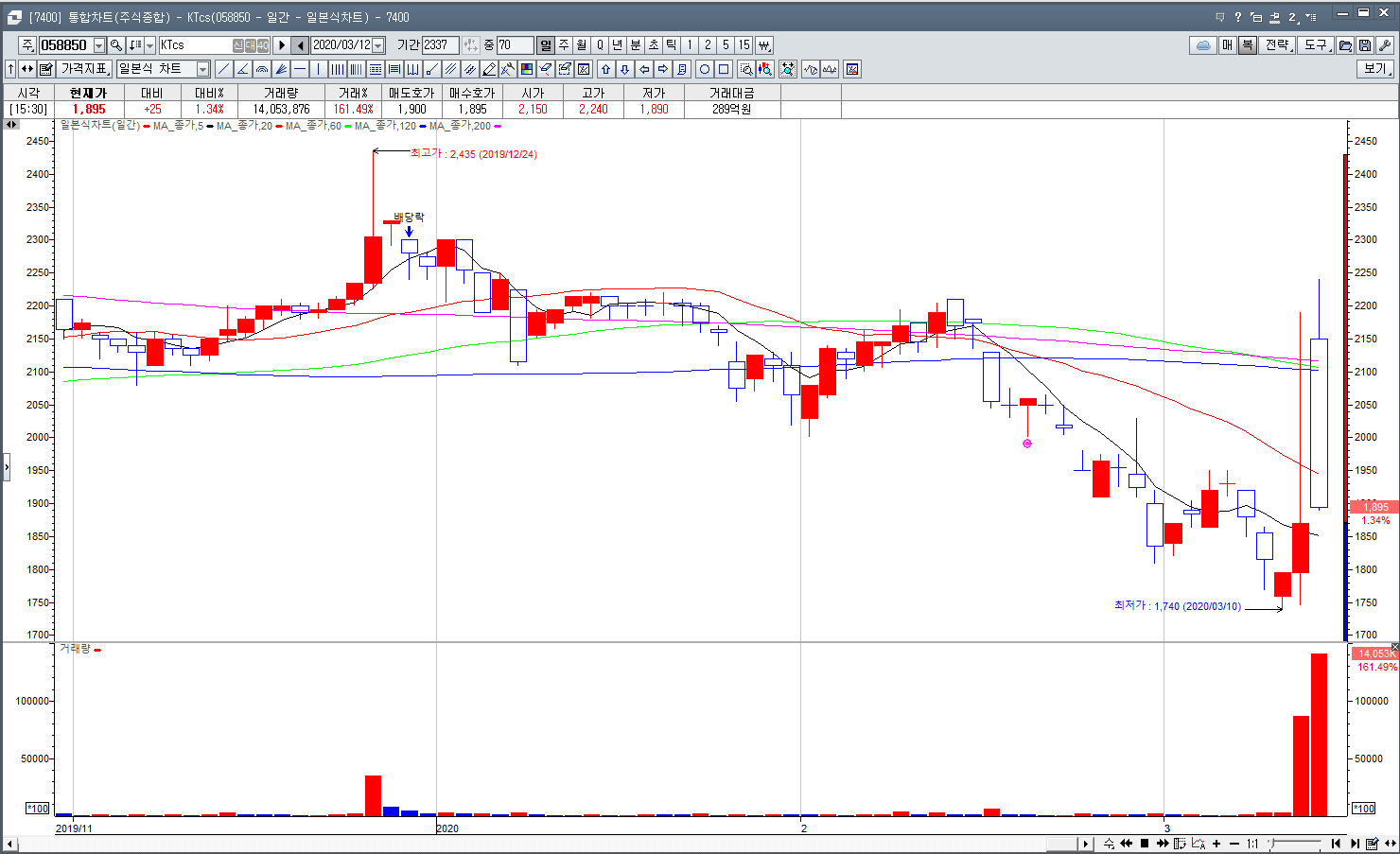Open the 가격지표 indicator menu

pyautogui.click(x=85, y=69)
